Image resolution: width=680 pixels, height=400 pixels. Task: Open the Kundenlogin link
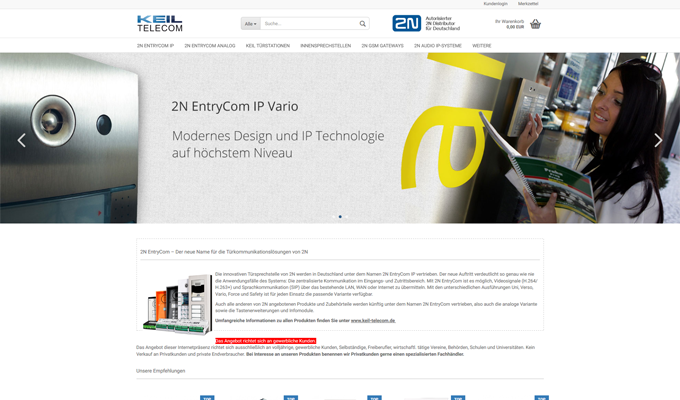[x=495, y=3]
